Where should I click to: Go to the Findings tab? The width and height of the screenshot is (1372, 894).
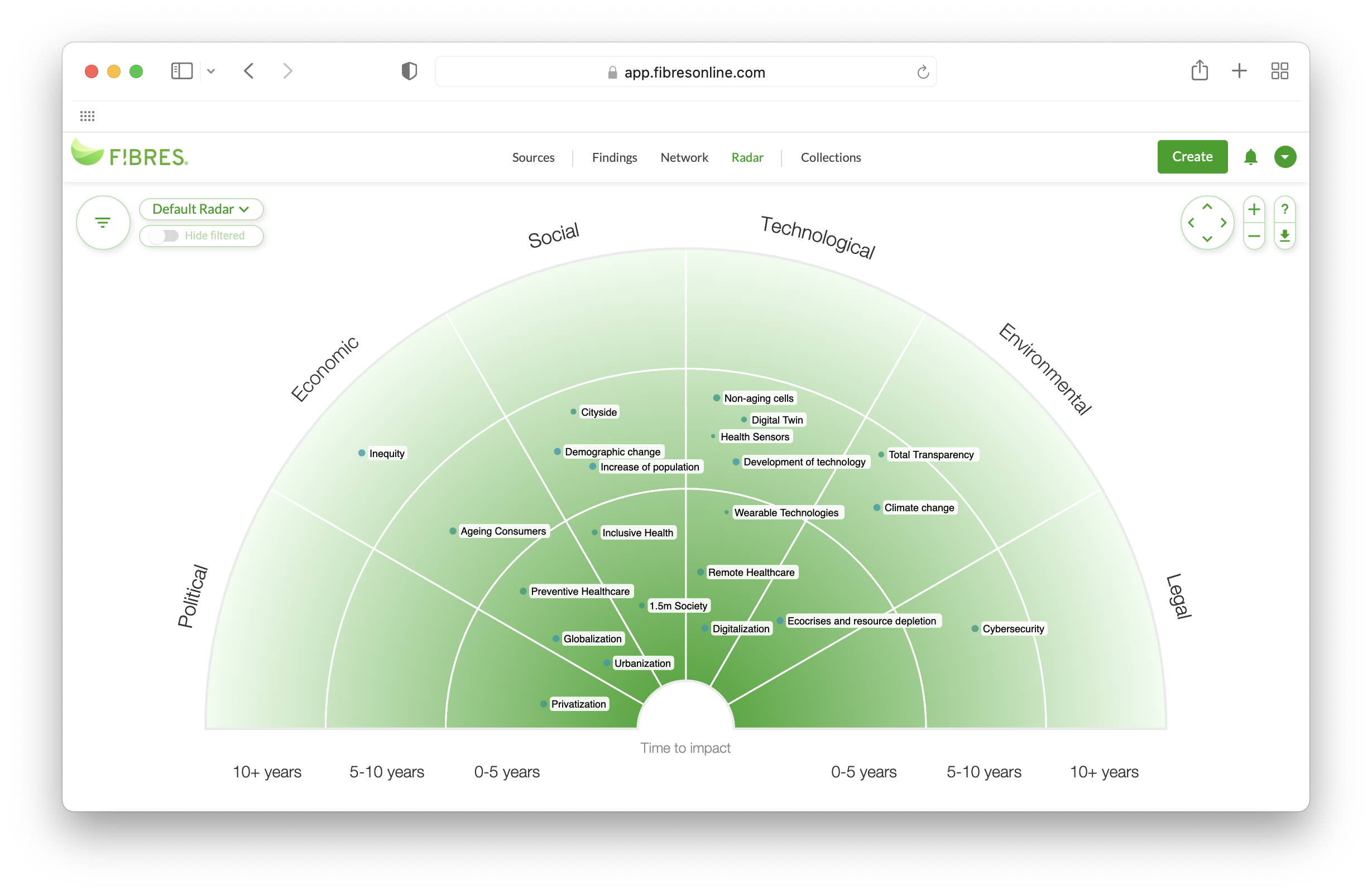click(x=614, y=157)
